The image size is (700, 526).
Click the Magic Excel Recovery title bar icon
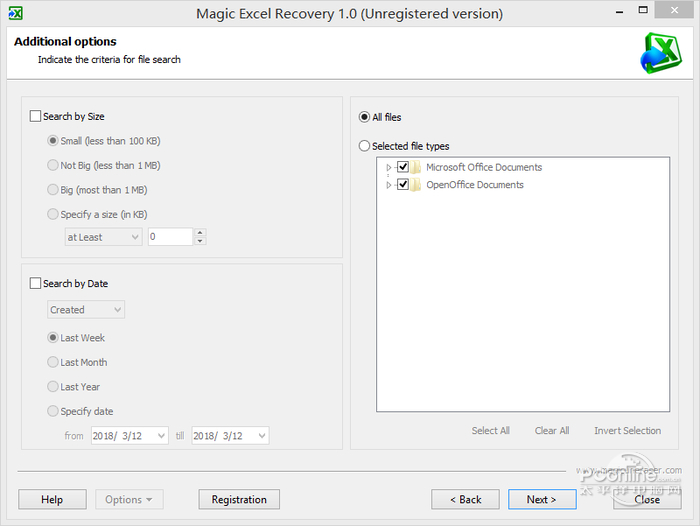click(15, 13)
